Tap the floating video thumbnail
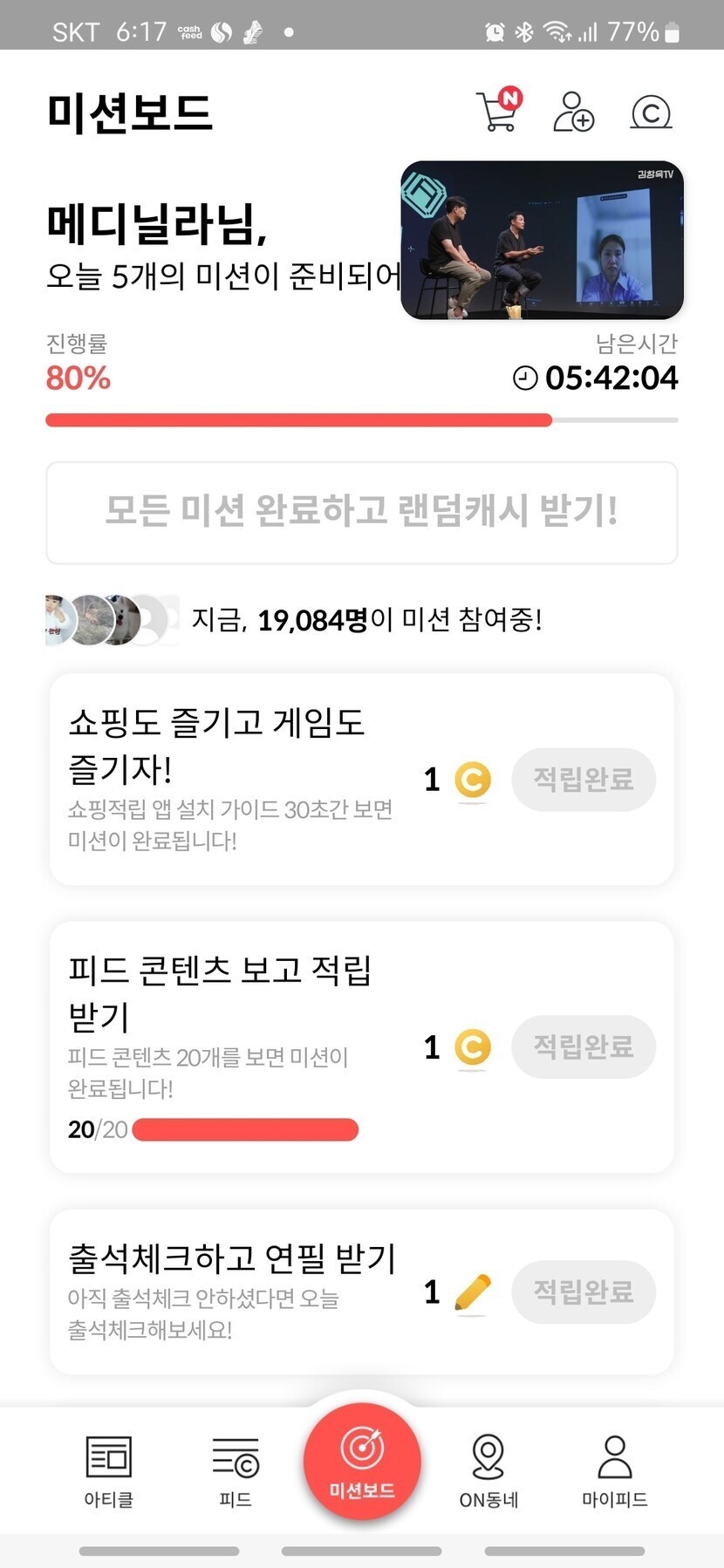724x1568 pixels. (542, 240)
